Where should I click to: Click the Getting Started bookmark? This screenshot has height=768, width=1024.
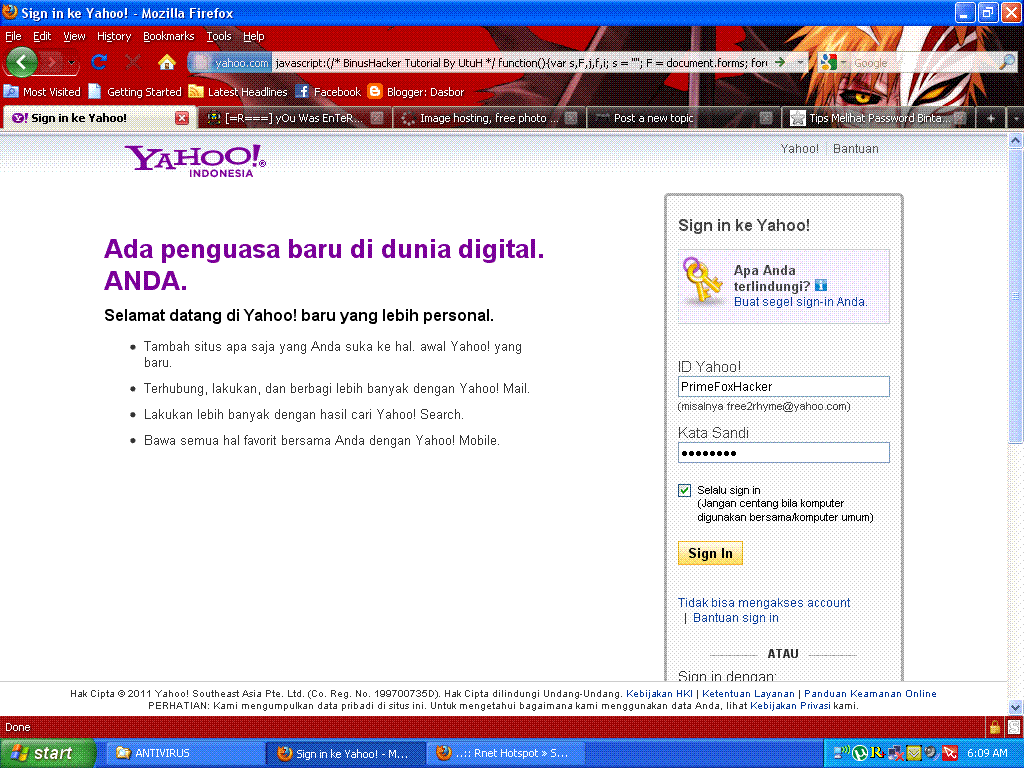pyautogui.click(x=135, y=92)
